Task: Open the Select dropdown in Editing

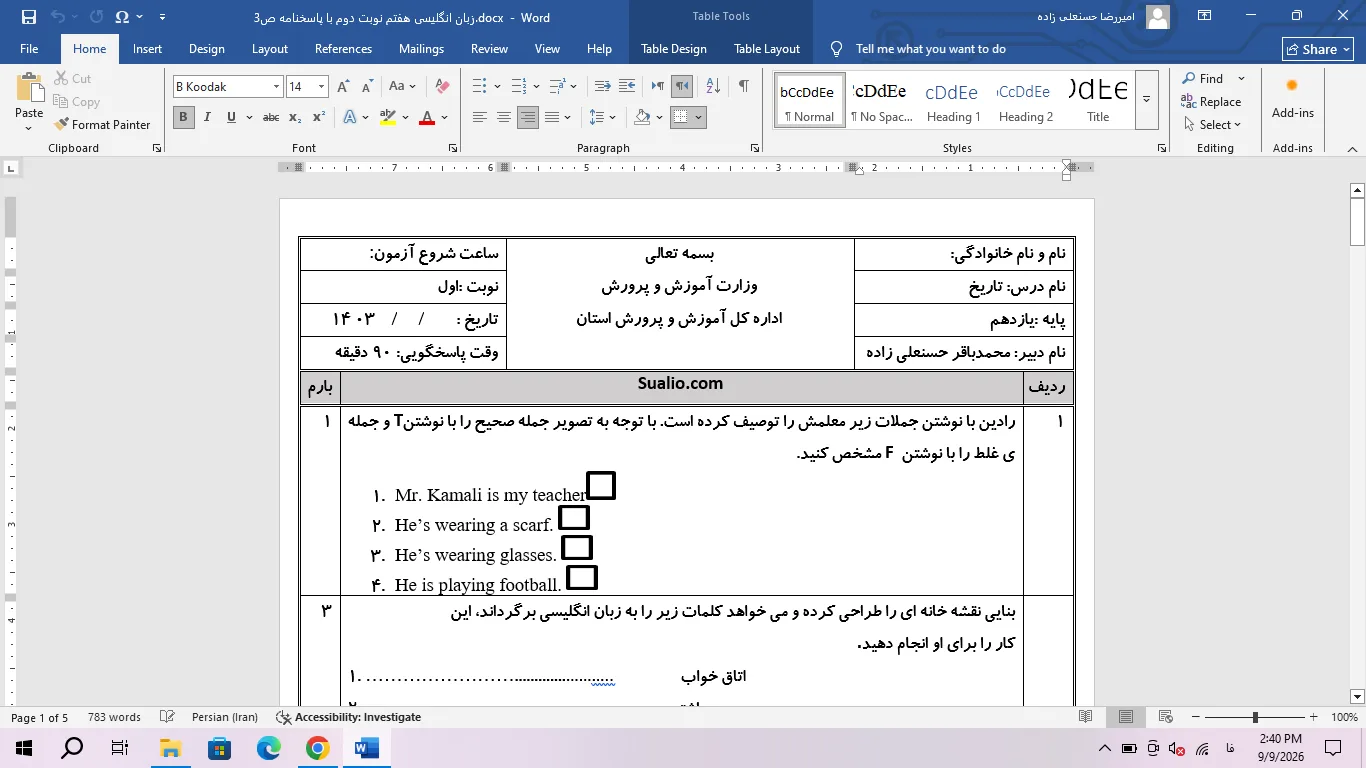Action: (x=1211, y=125)
